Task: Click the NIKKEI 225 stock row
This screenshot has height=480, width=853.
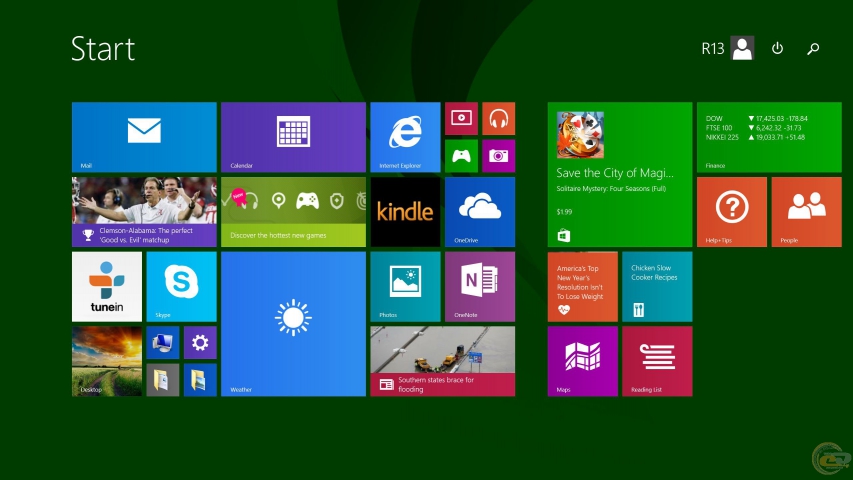Action: pos(756,138)
